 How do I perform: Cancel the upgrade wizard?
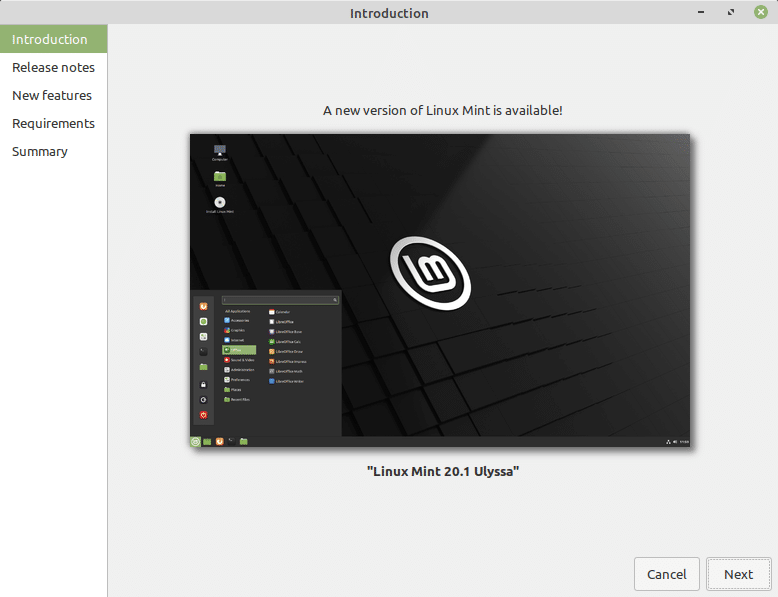coord(666,574)
